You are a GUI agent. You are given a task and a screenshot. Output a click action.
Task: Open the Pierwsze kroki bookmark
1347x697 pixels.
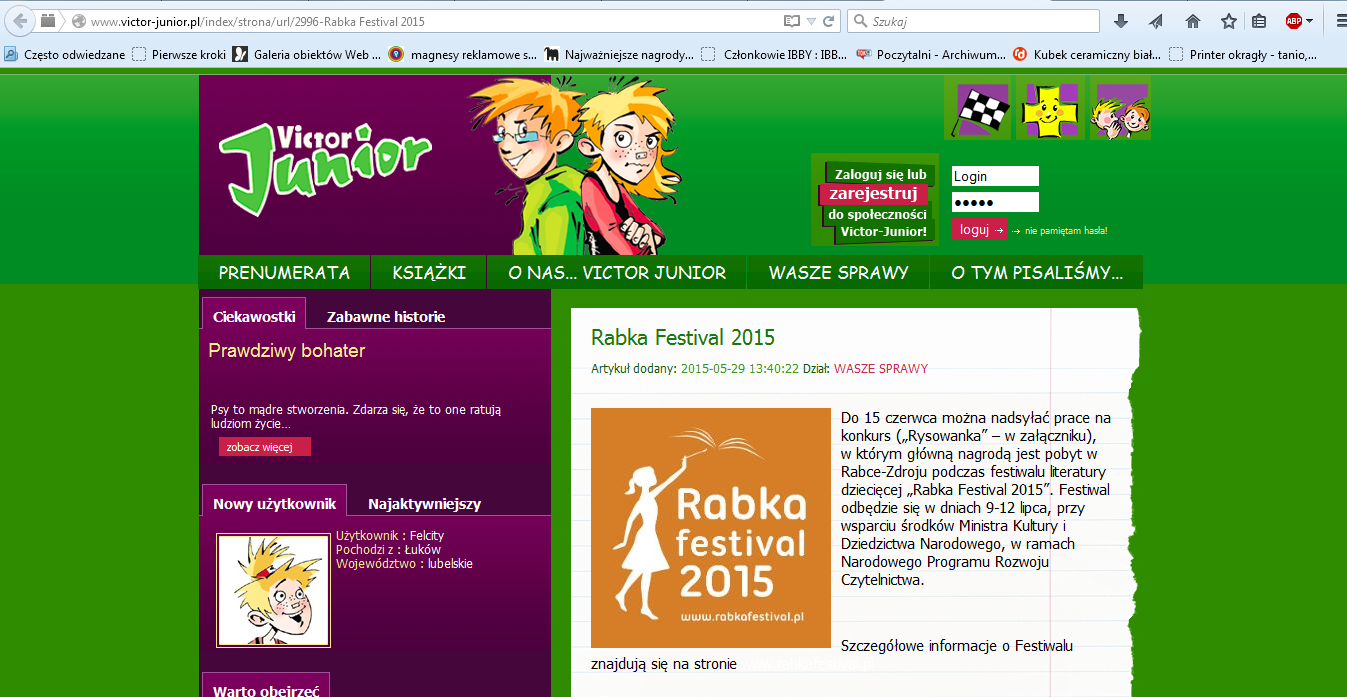pyautogui.click(x=180, y=55)
